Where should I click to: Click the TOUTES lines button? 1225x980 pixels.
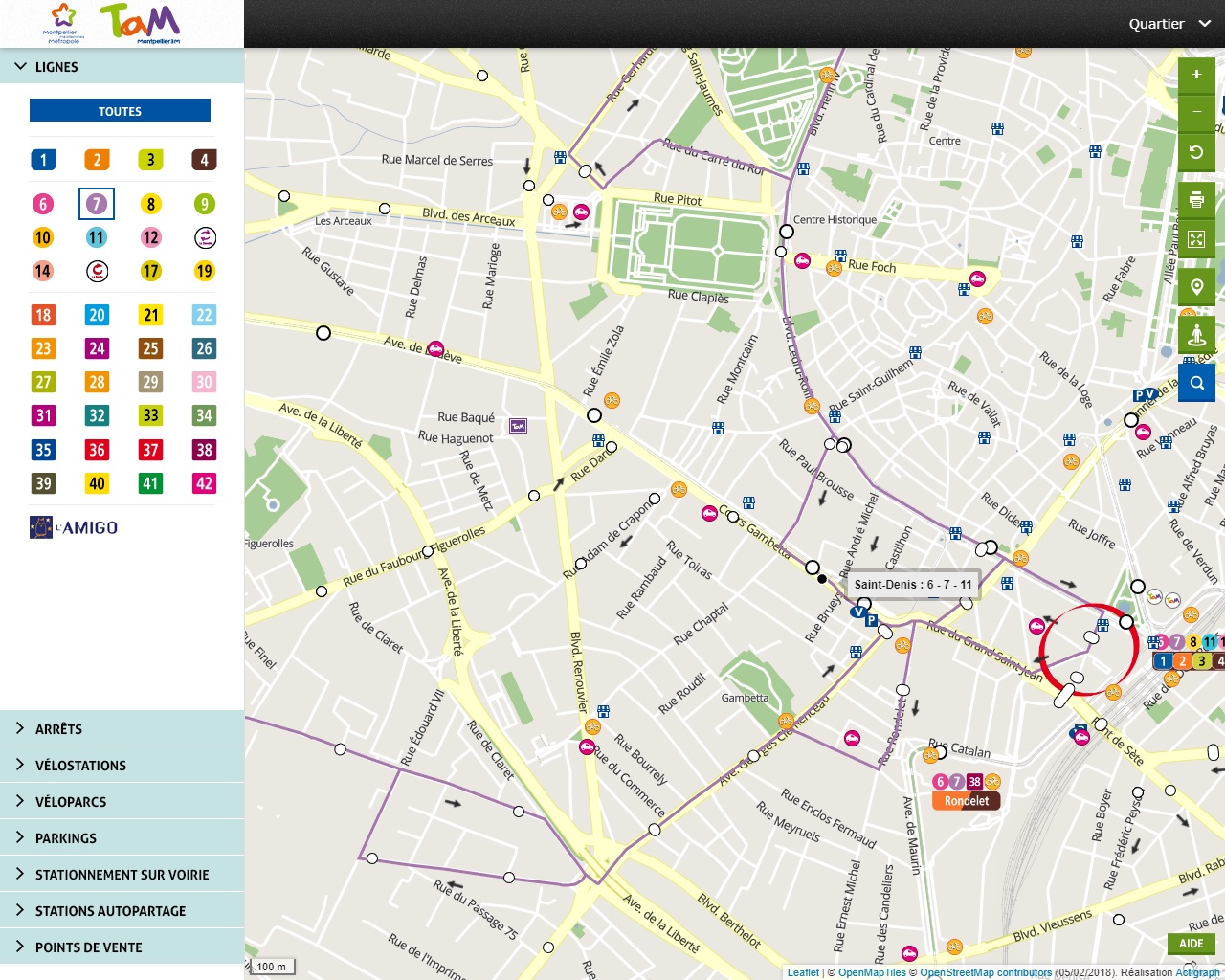(x=120, y=111)
